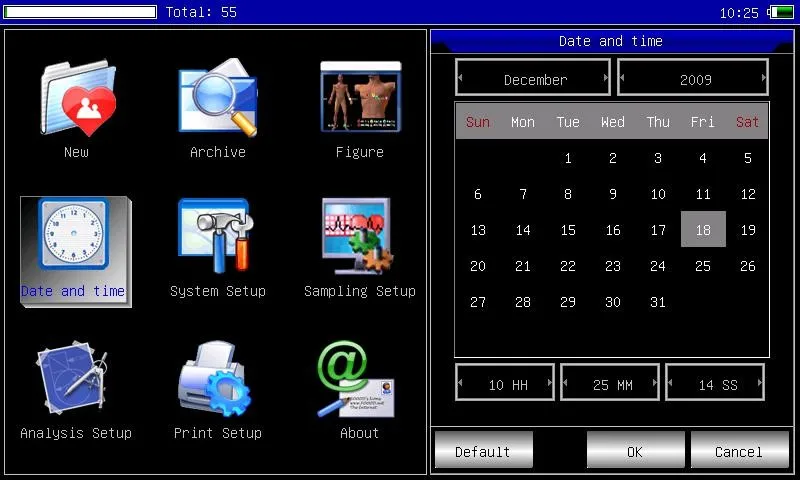
Task: Go to previous month using left arrow
Action: pyautogui.click(x=461, y=78)
